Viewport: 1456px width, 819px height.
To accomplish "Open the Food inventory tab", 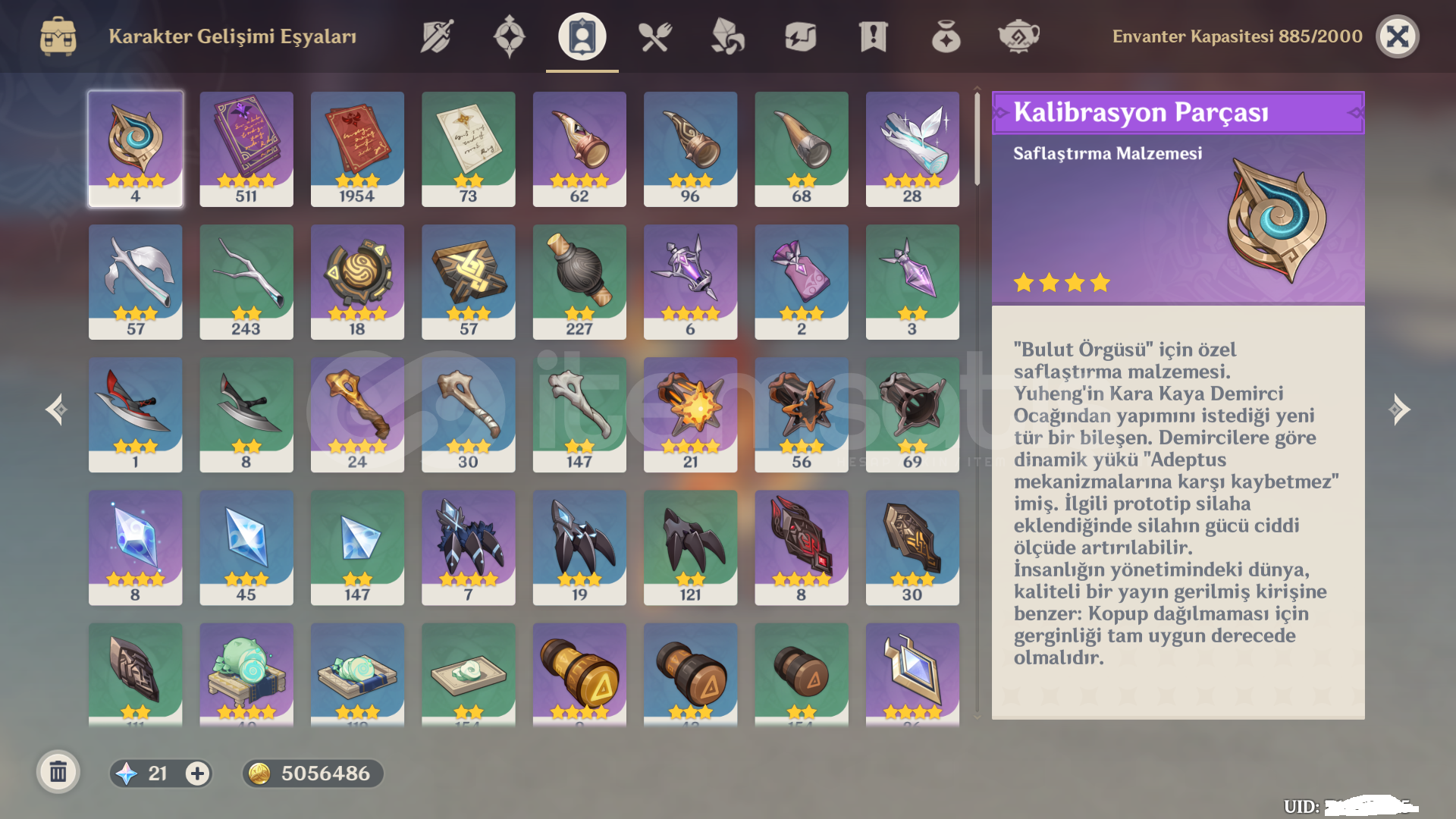I will click(654, 36).
